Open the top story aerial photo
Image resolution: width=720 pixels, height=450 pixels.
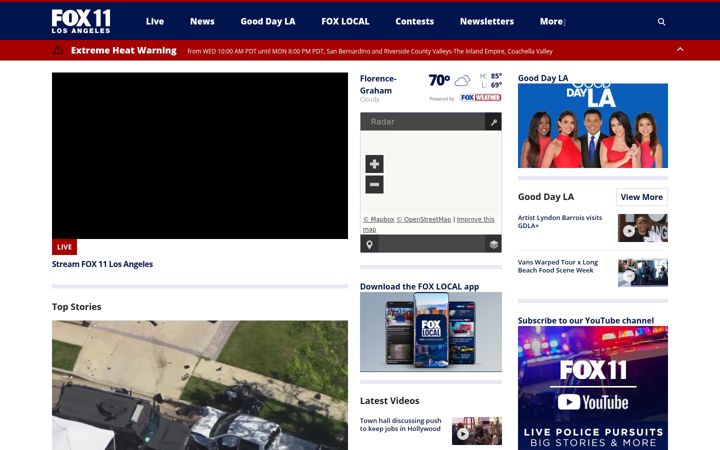[x=200, y=385]
